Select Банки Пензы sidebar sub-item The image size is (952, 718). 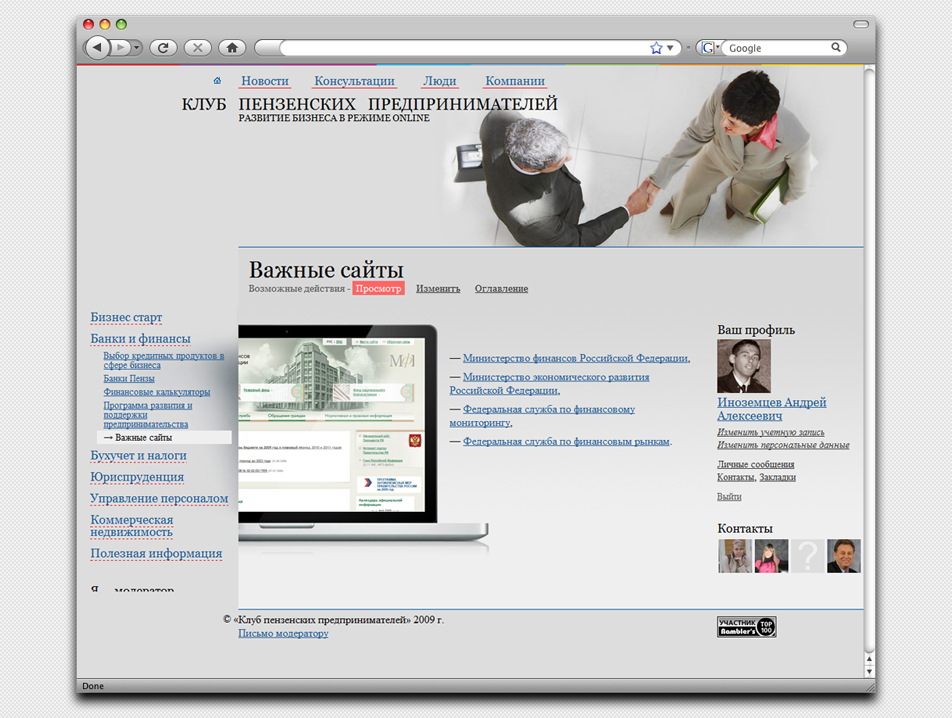(129, 379)
